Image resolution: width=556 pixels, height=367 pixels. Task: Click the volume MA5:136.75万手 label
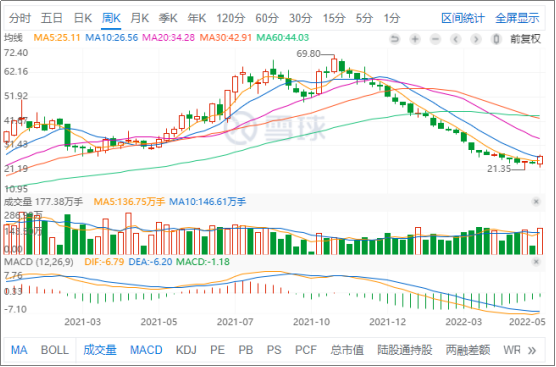point(129,202)
